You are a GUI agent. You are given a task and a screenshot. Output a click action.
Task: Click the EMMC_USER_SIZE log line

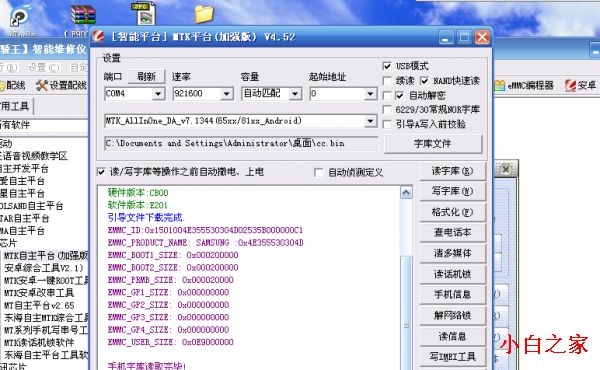(171, 342)
